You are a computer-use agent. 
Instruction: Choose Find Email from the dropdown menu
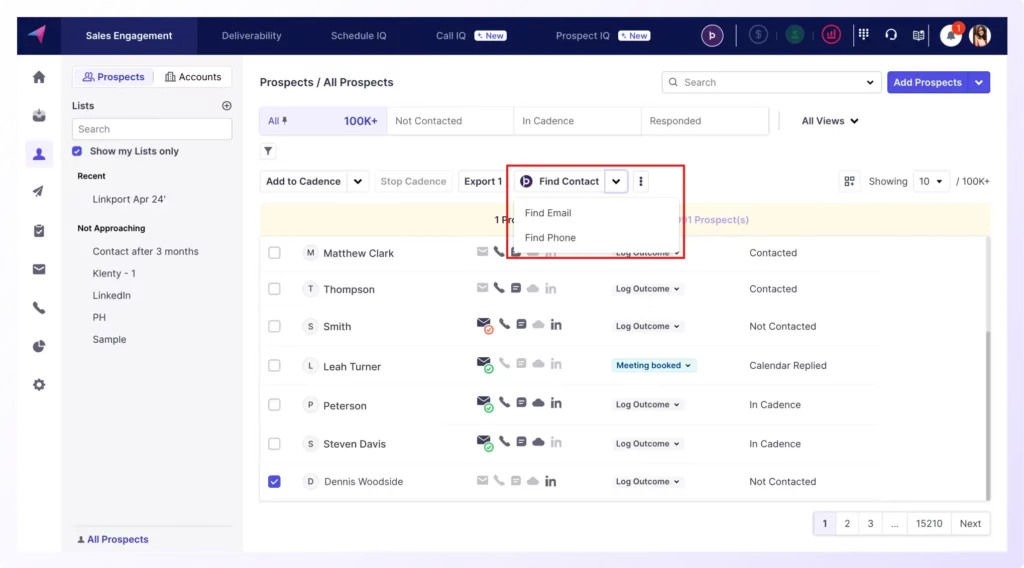pyautogui.click(x=548, y=213)
